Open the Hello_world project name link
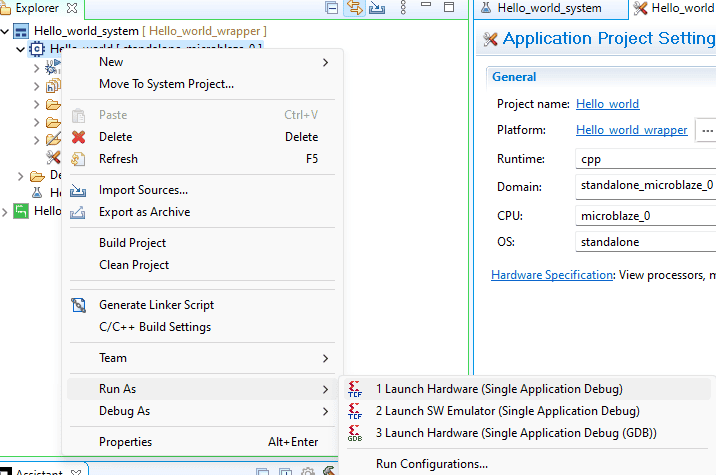This screenshot has height=475, width=716. [607, 104]
